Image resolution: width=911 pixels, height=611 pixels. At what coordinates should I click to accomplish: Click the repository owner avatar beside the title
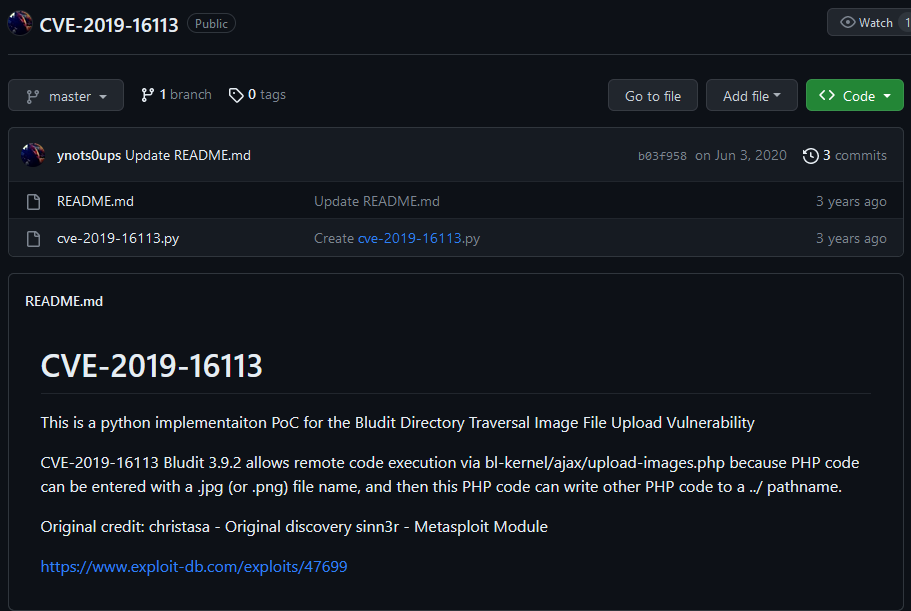(20, 23)
